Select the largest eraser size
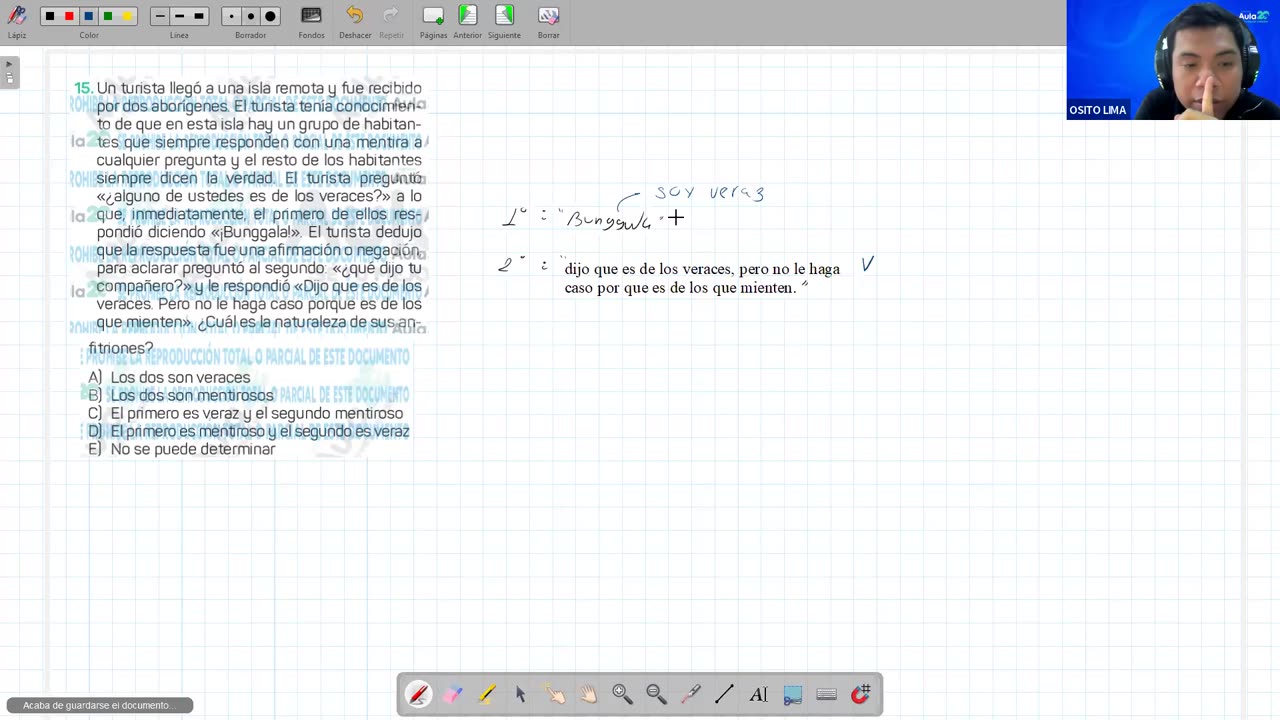This screenshot has height=720, width=1280. pos(271,16)
